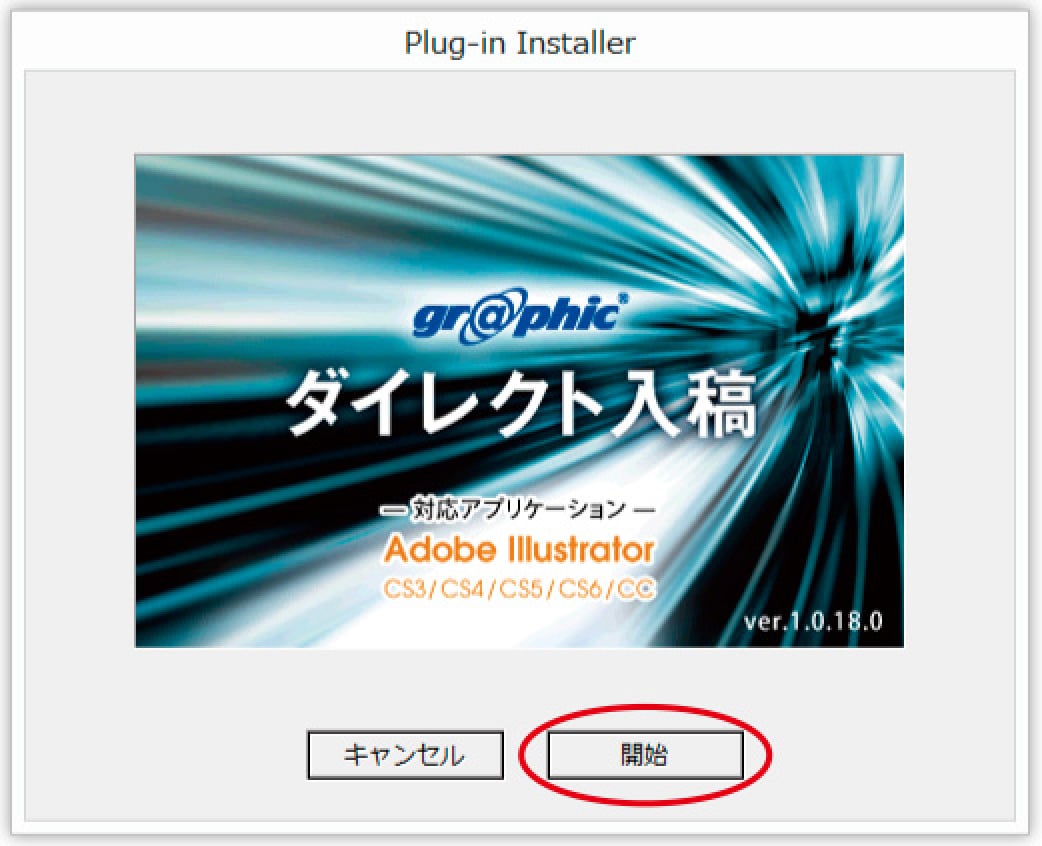The height and width of the screenshot is (846, 1042).
Task: Click the ver.1.0.18.0 version number
Action: [813, 621]
